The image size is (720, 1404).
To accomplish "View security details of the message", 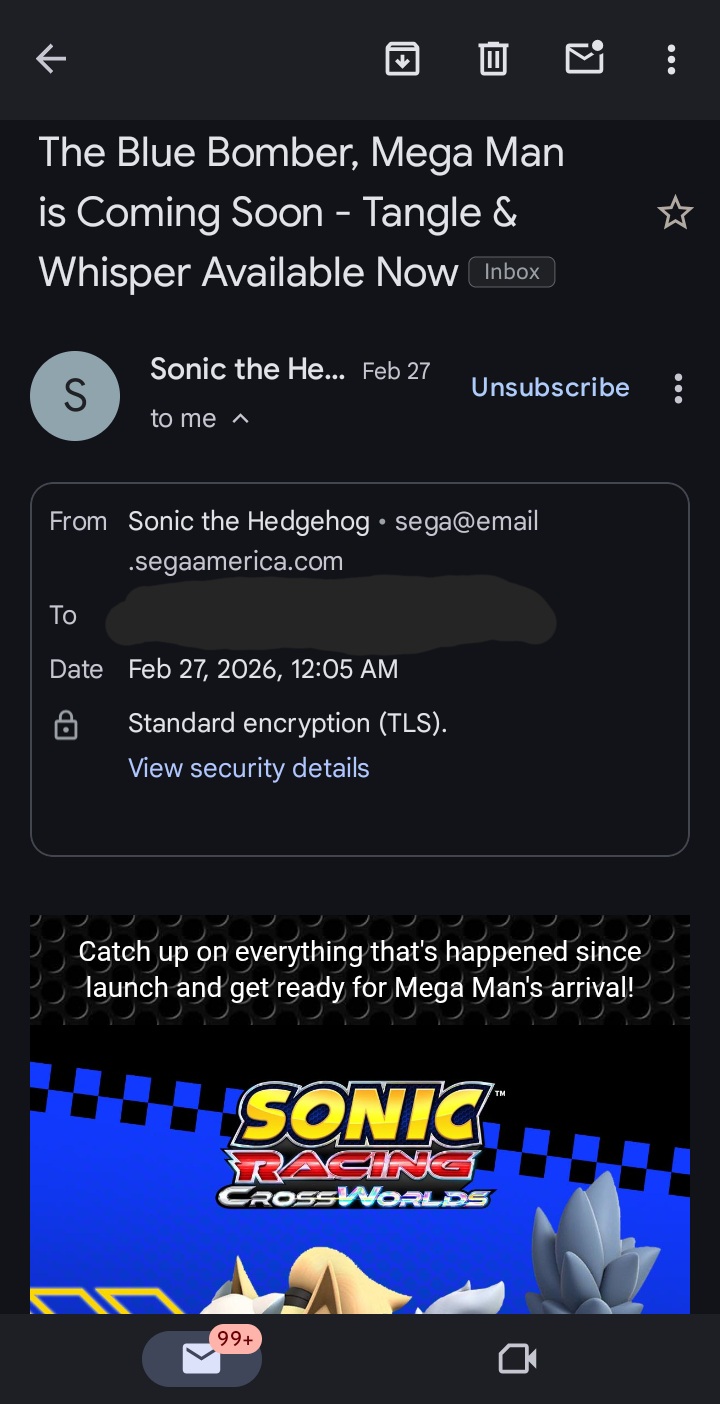I will click(249, 768).
